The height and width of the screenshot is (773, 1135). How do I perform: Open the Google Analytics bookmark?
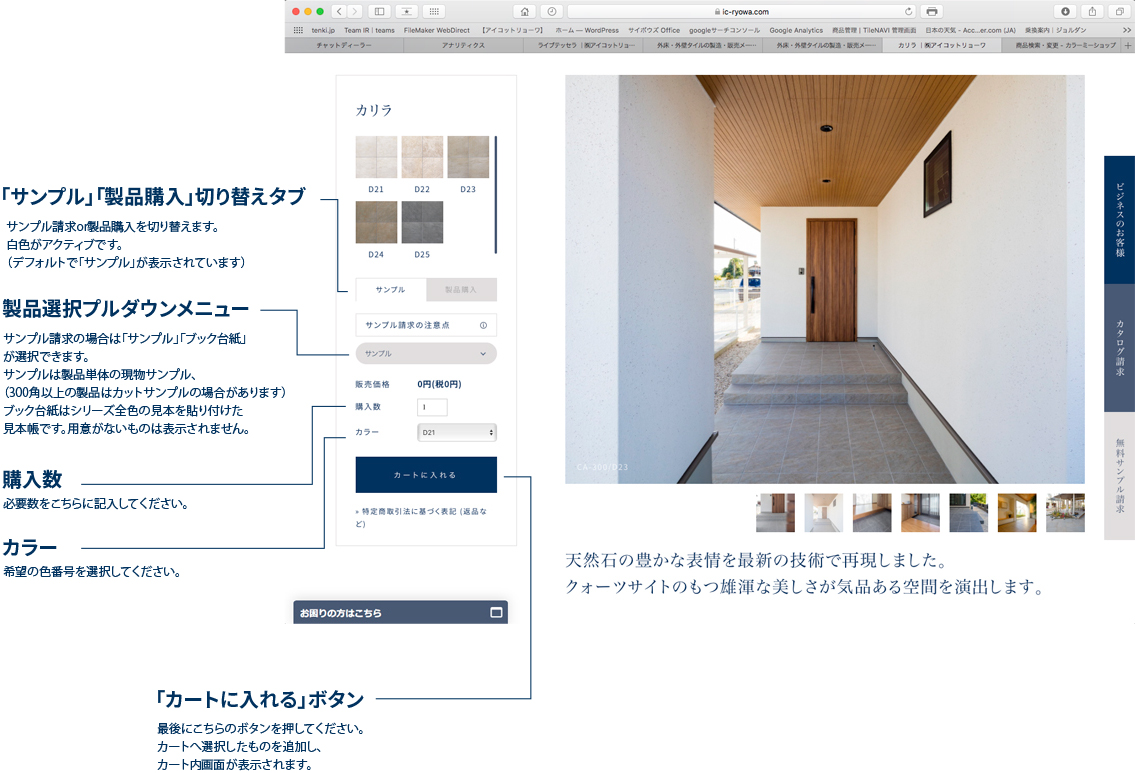796,30
